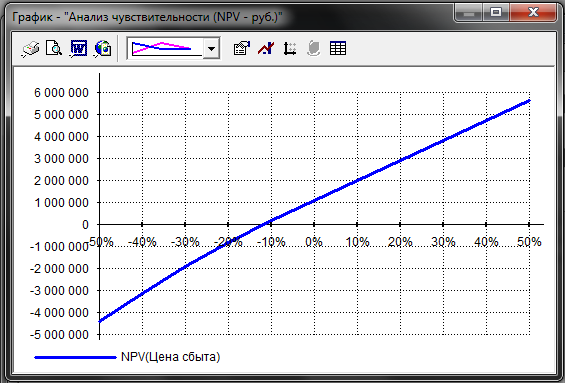The image size is (565, 383).
Task: Click the grayed-out 3D view icon
Action: pyautogui.click(x=313, y=48)
